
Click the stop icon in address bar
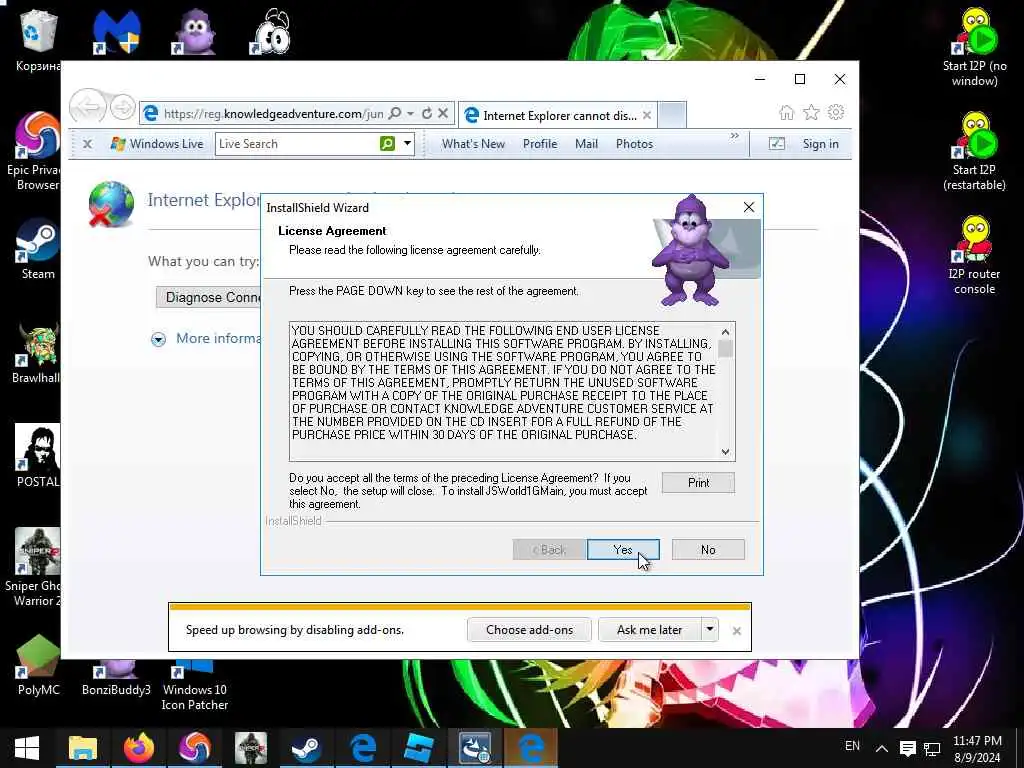(x=443, y=114)
